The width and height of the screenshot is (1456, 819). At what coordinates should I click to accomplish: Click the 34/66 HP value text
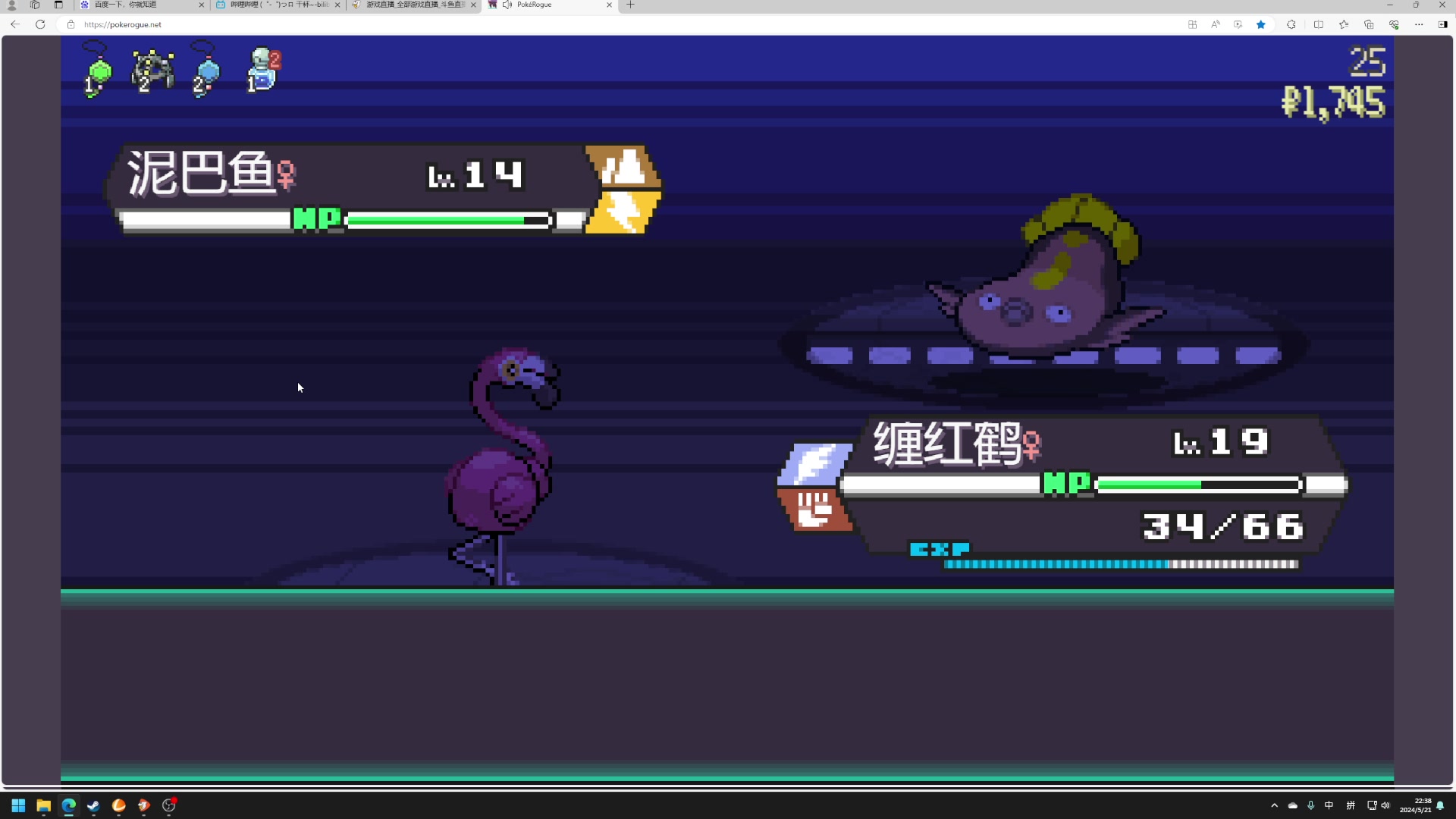click(x=1222, y=526)
